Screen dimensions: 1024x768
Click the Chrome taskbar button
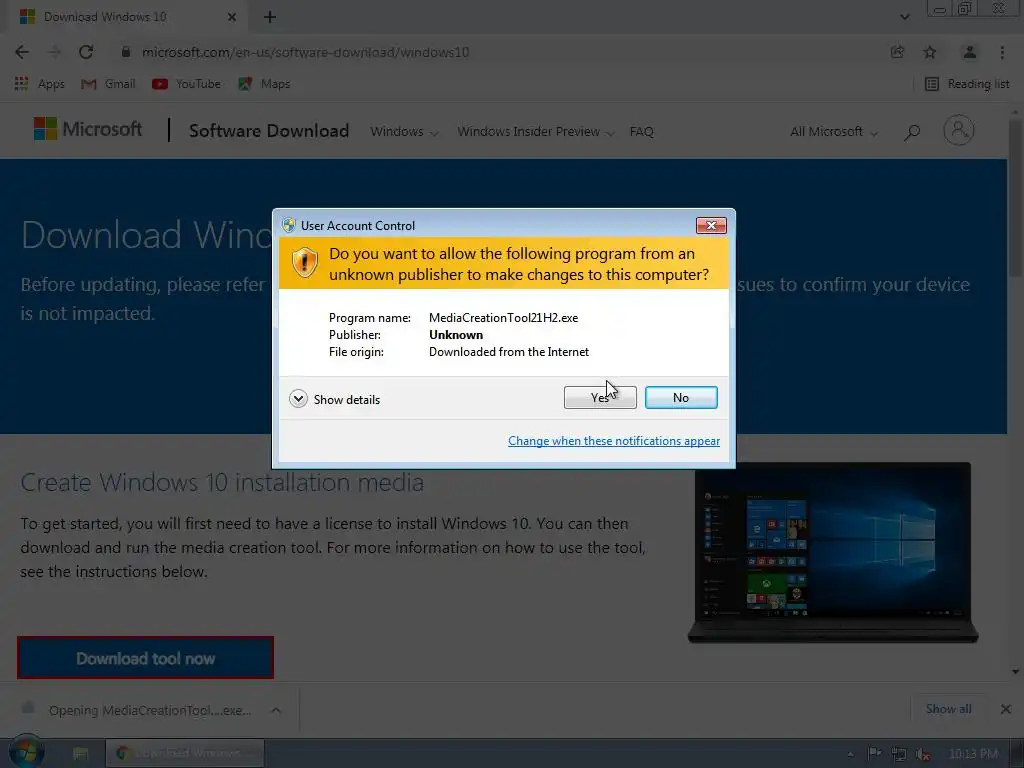pos(185,753)
